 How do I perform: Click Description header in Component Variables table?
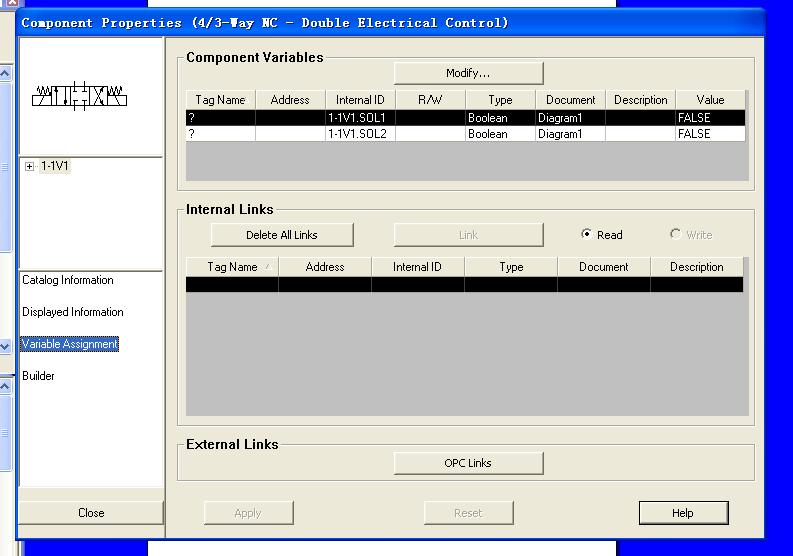[640, 100]
